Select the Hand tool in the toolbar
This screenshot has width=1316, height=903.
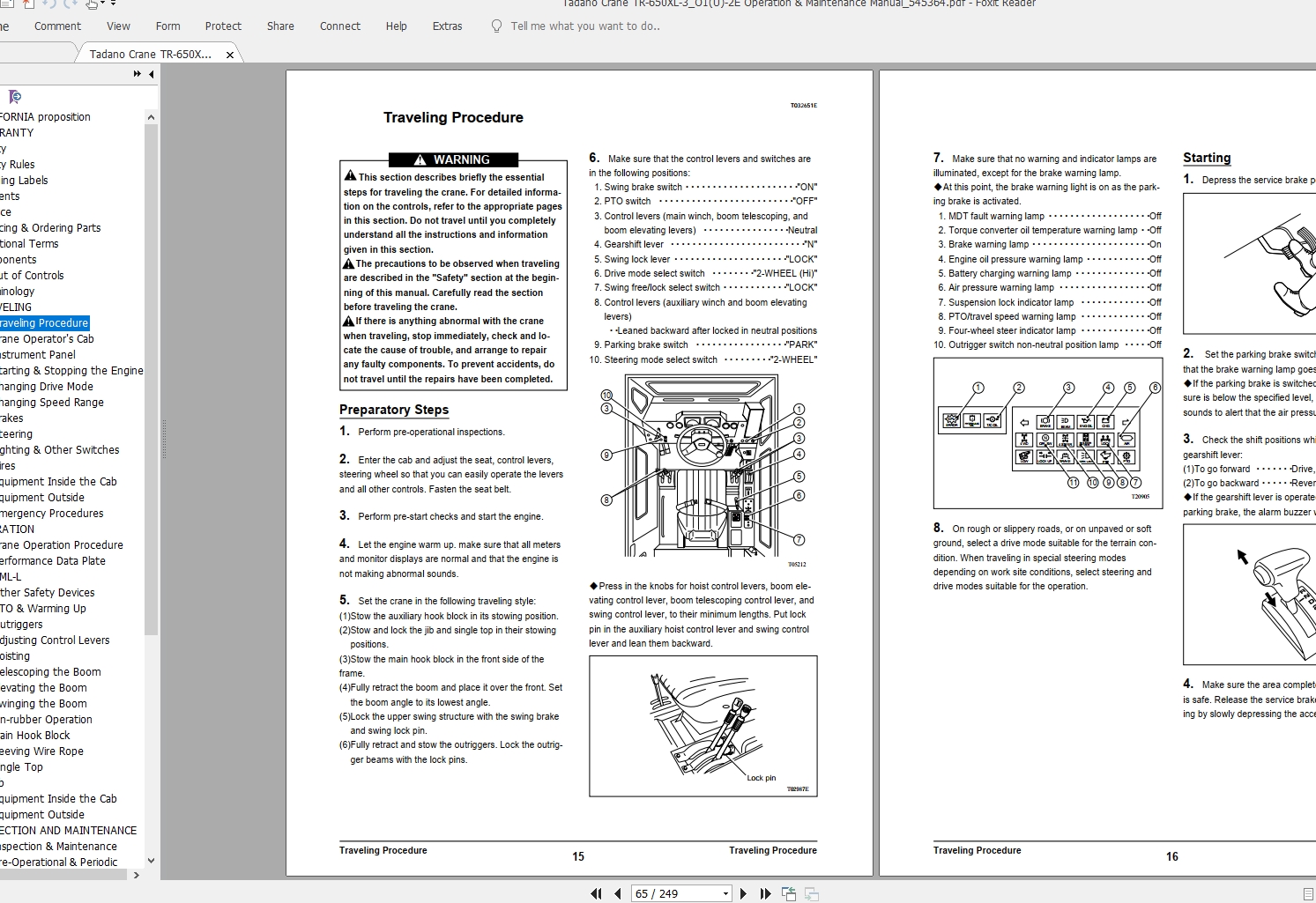click(92, 4)
